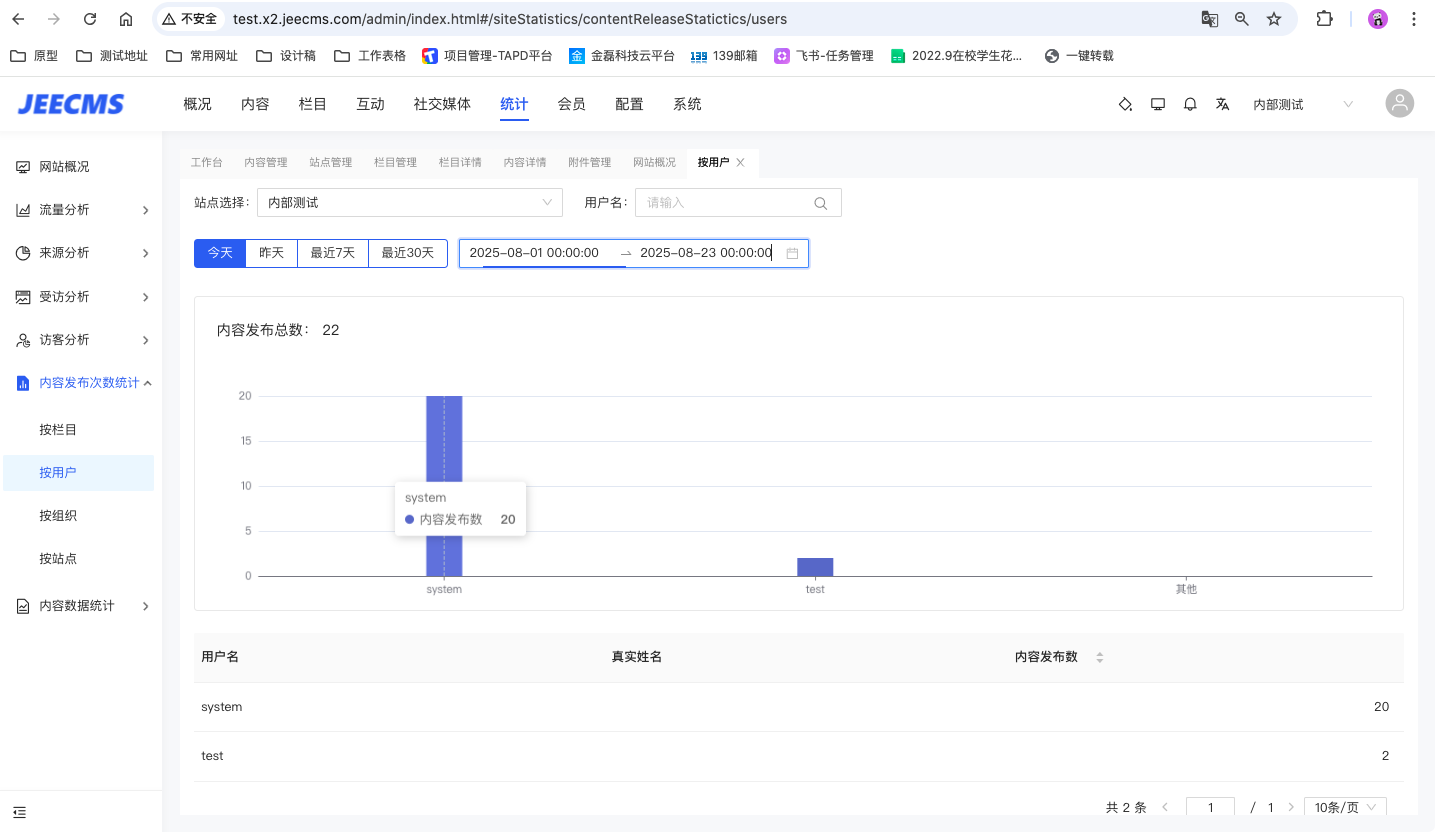
Task: Click the user avatar icon
Action: pyautogui.click(x=1399, y=104)
